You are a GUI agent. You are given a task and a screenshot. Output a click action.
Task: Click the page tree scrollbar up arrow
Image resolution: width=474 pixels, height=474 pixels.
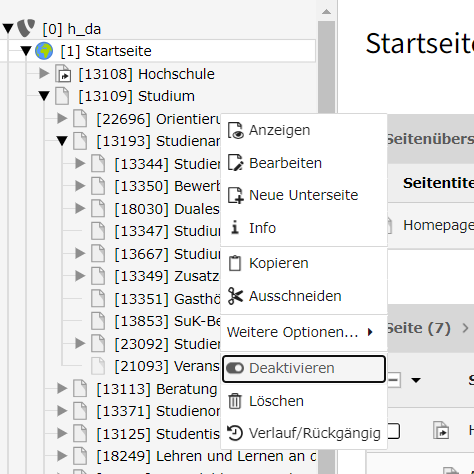[x=326, y=12]
